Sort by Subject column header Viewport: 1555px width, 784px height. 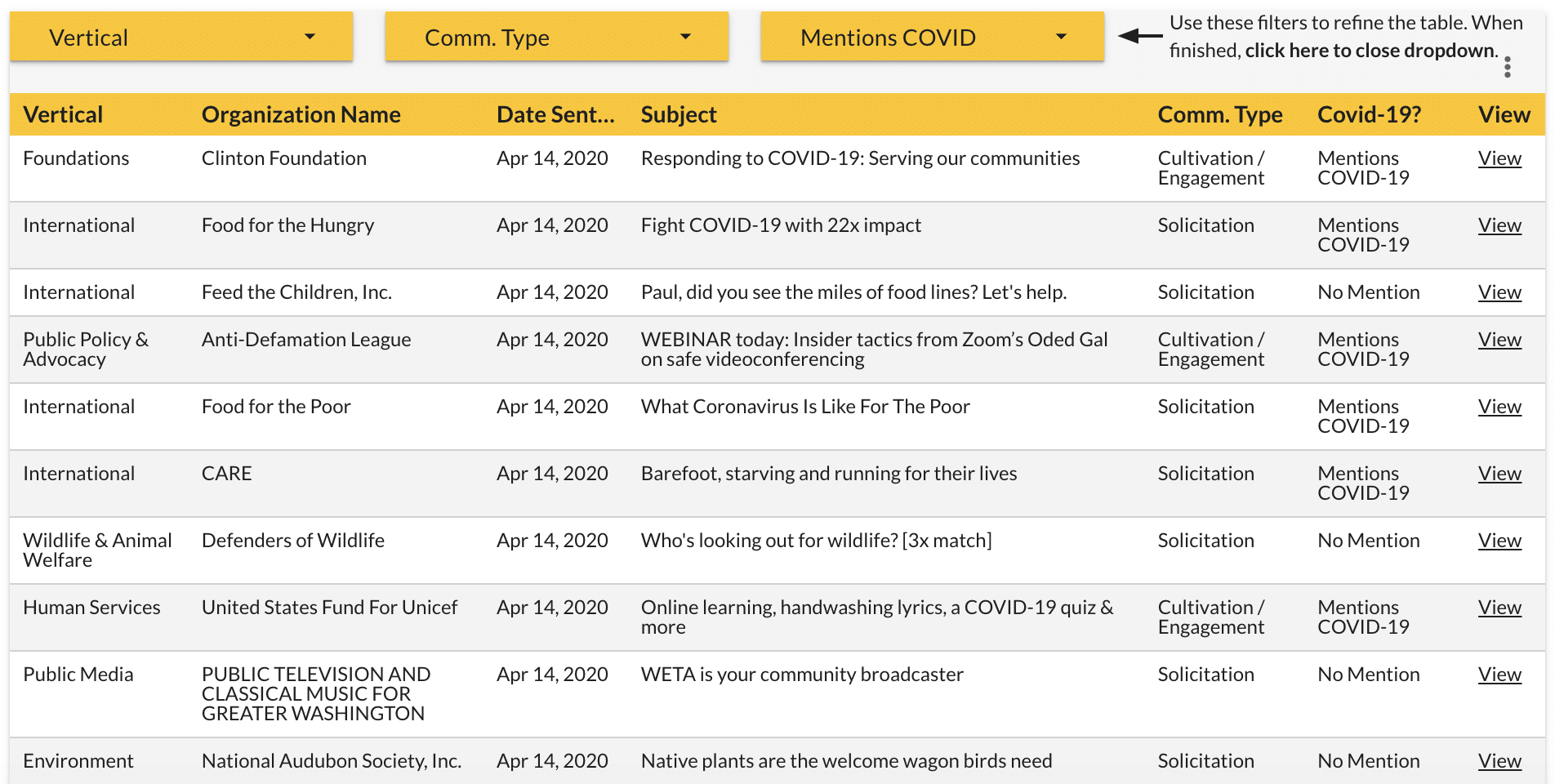679,114
